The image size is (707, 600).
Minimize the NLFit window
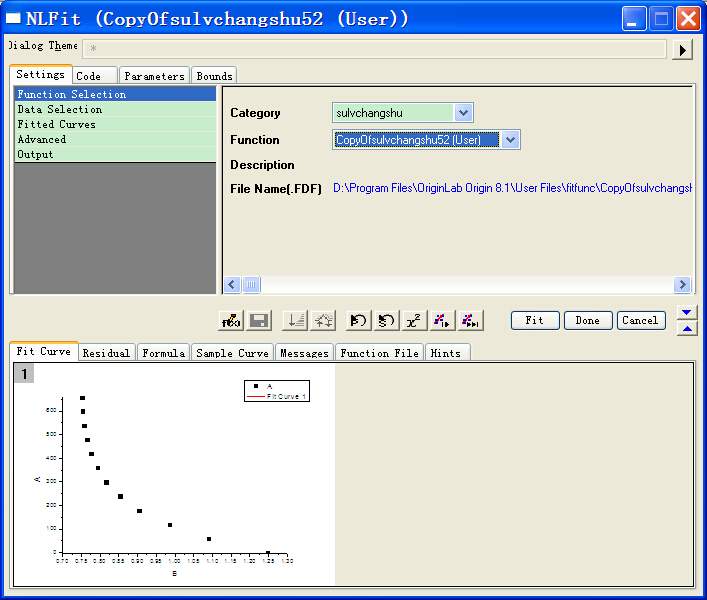click(634, 18)
